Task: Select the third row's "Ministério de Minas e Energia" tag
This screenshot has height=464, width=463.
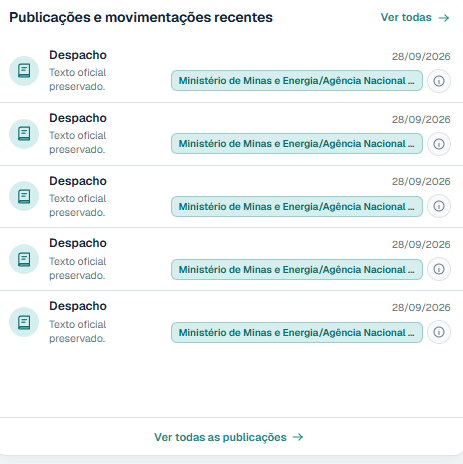Action: pyautogui.click(x=297, y=206)
